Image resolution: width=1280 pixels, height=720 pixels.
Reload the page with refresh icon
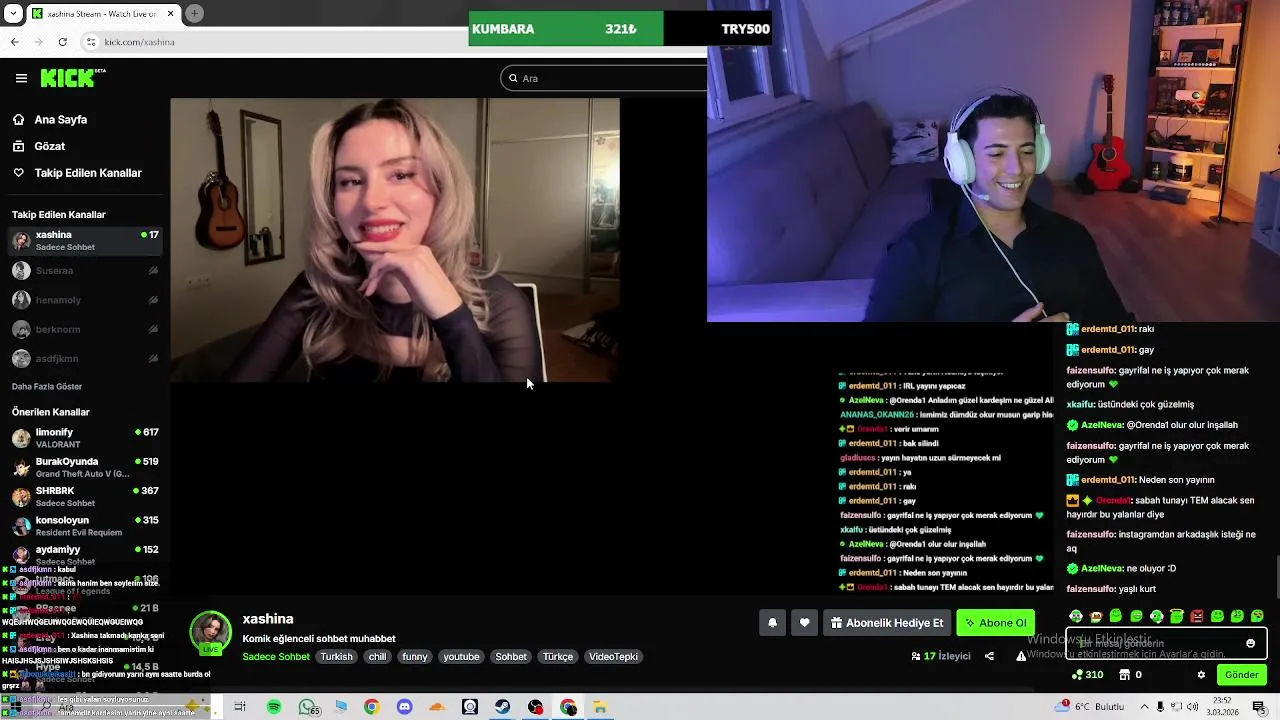click(x=62, y=42)
